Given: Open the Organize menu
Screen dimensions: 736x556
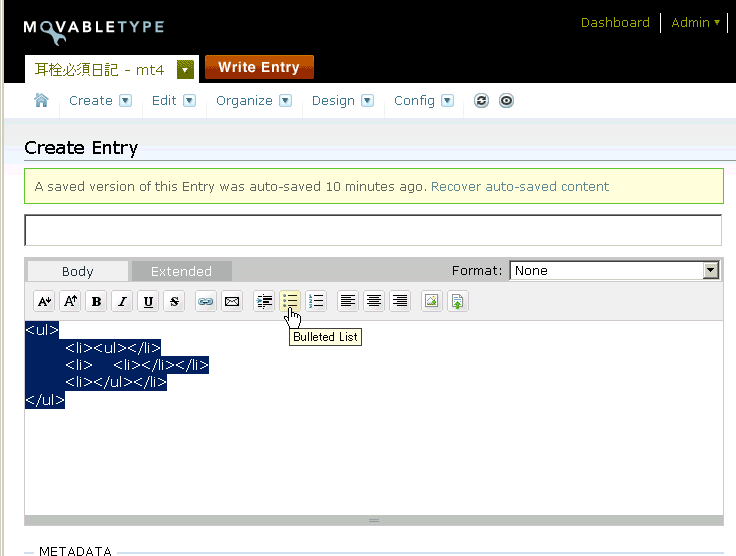Looking at the screenshot, I should [x=244, y=100].
